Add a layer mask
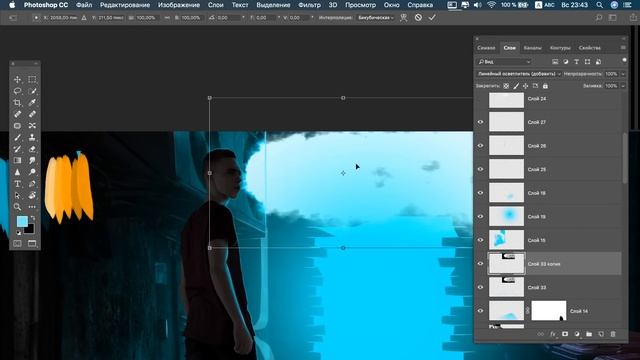The height and width of the screenshot is (360, 640). [x=565, y=334]
